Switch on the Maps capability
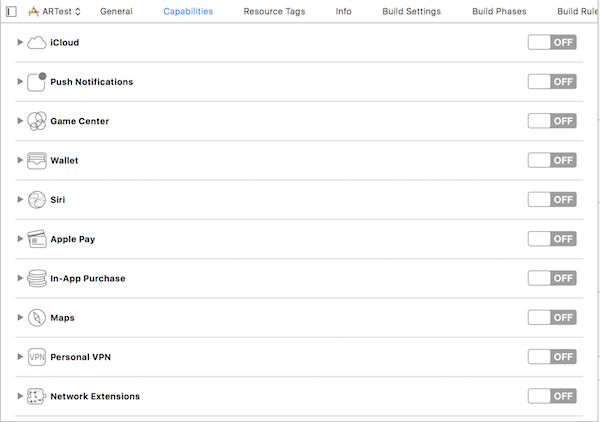Viewport: 600px width, 422px height. coord(552,318)
